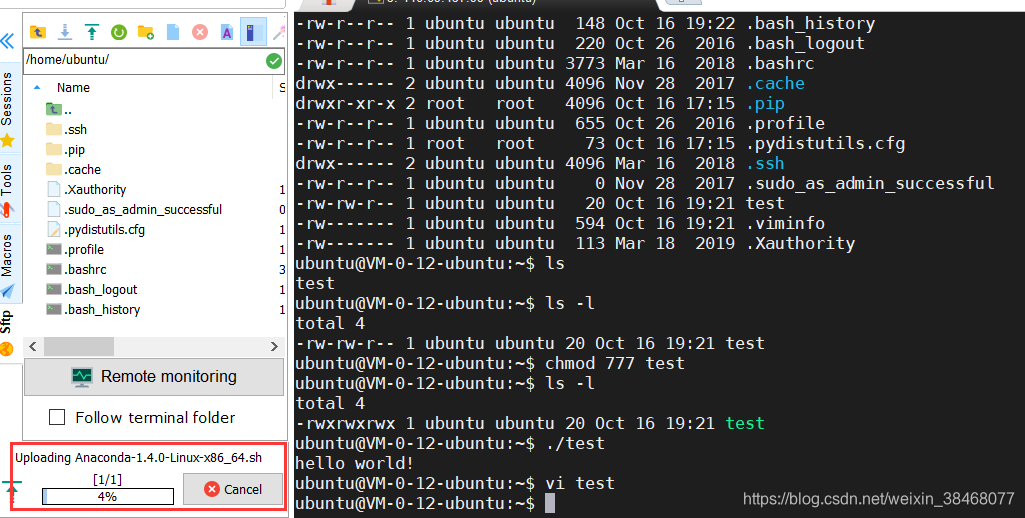The width and height of the screenshot is (1025, 518).
Task: Click the download selected files icon
Action: click(65, 31)
